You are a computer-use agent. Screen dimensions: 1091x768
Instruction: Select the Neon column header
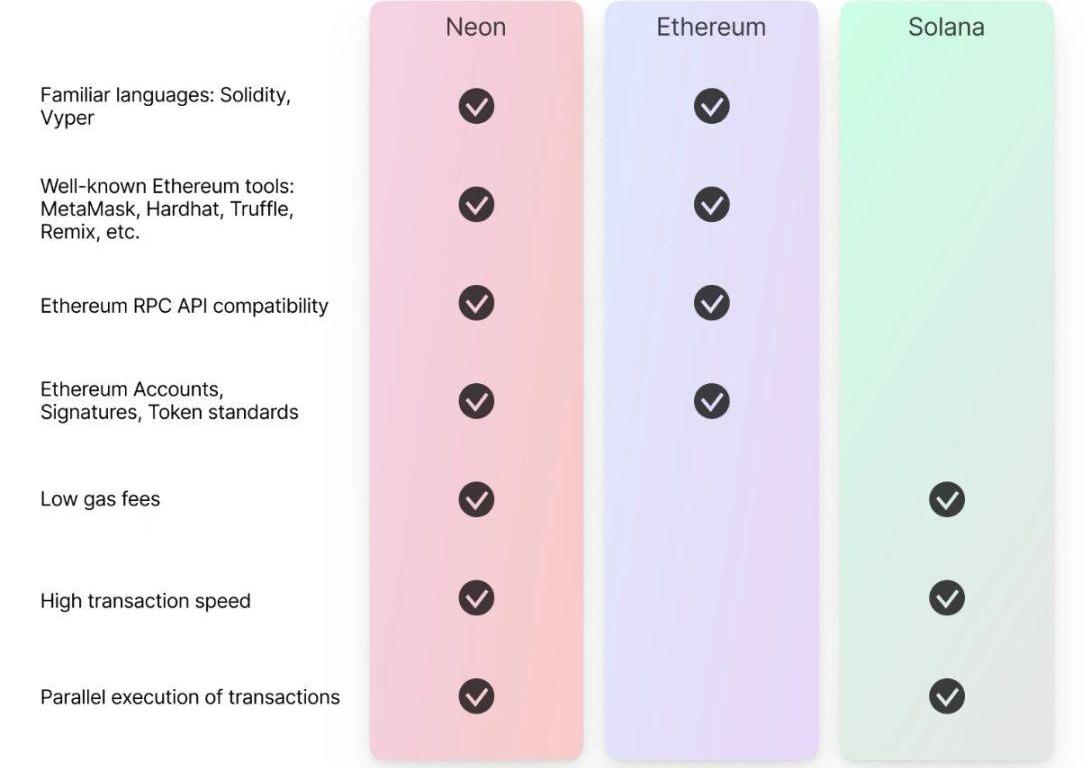coord(476,27)
